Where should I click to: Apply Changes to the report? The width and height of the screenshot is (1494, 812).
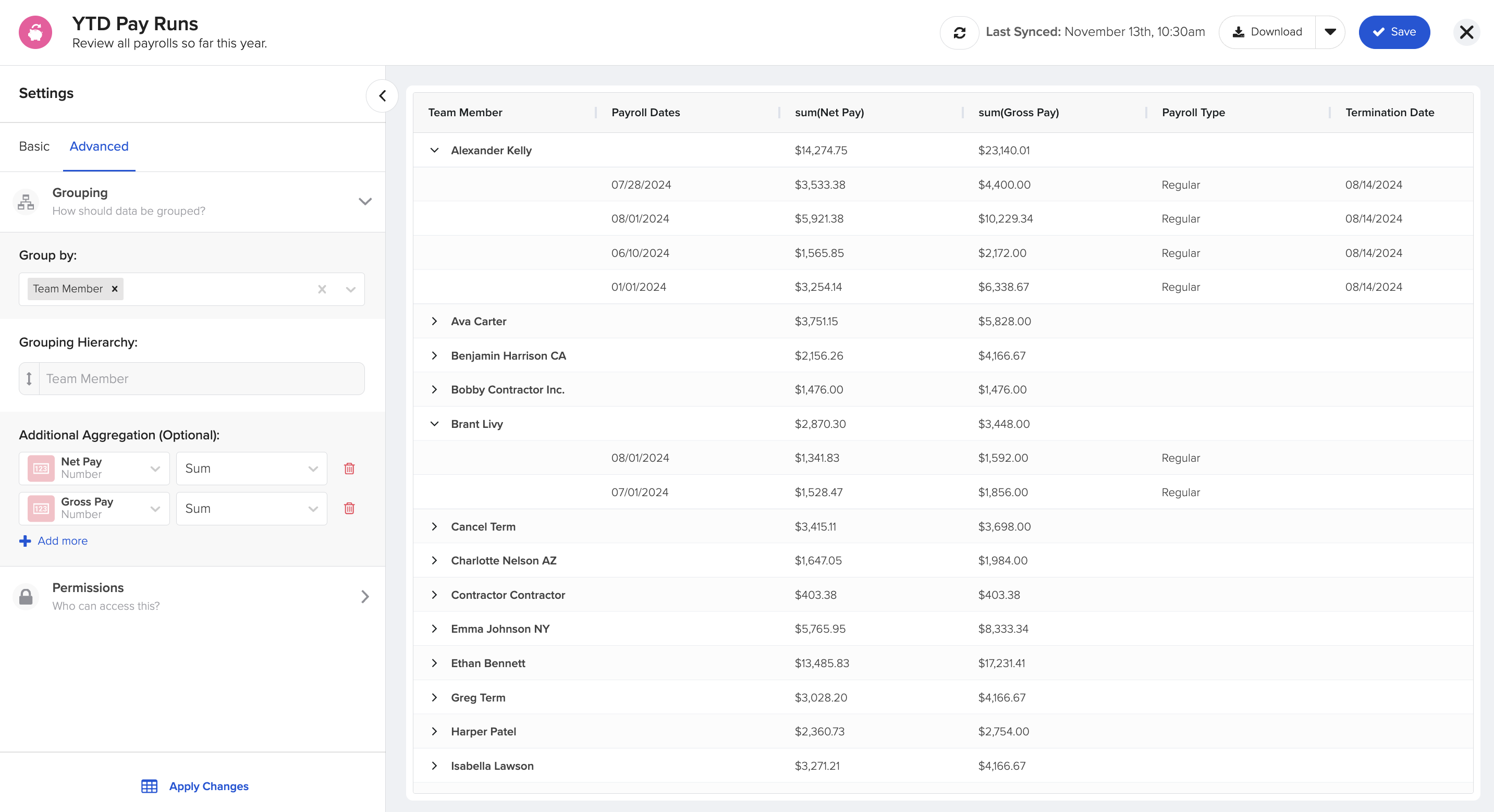pyautogui.click(x=195, y=786)
